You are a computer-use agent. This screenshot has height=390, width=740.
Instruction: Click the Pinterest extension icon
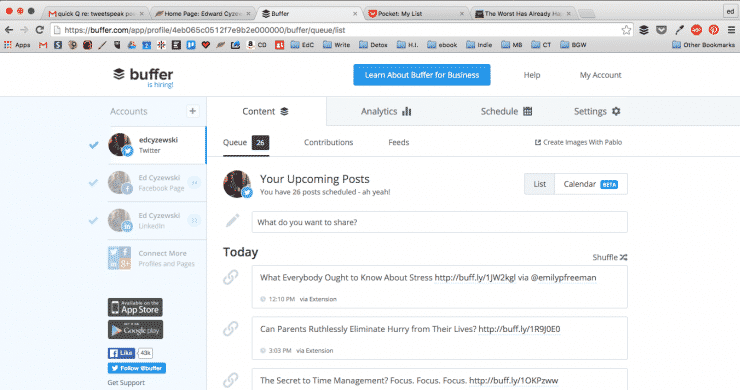(x=714, y=30)
